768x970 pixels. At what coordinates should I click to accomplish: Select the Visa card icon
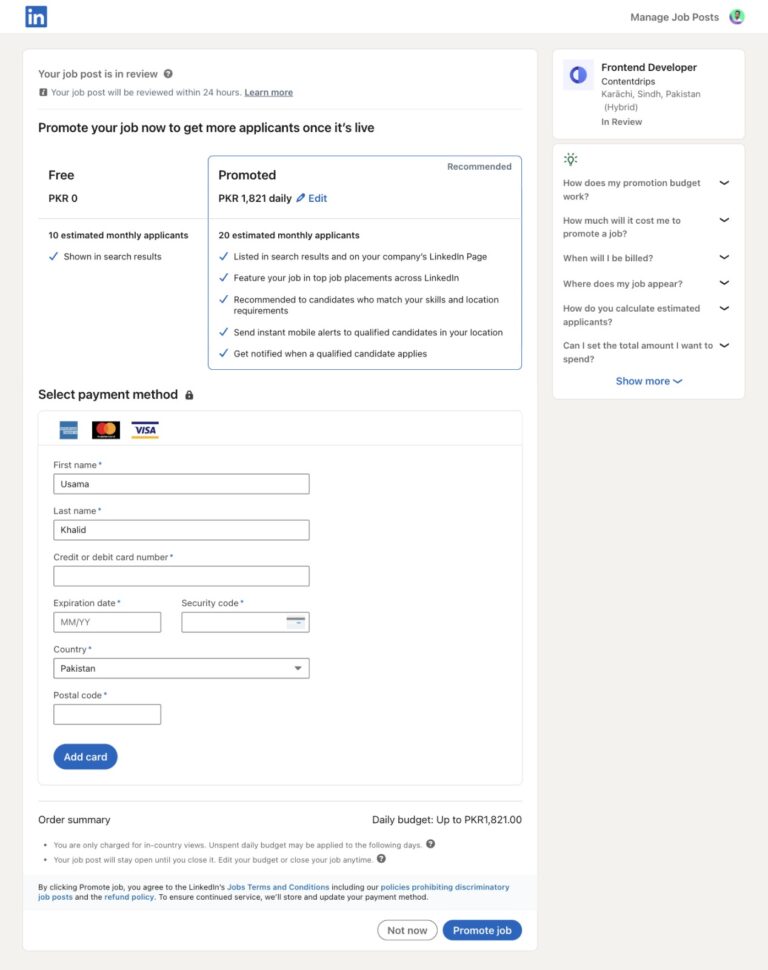click(x=144, y=430)
